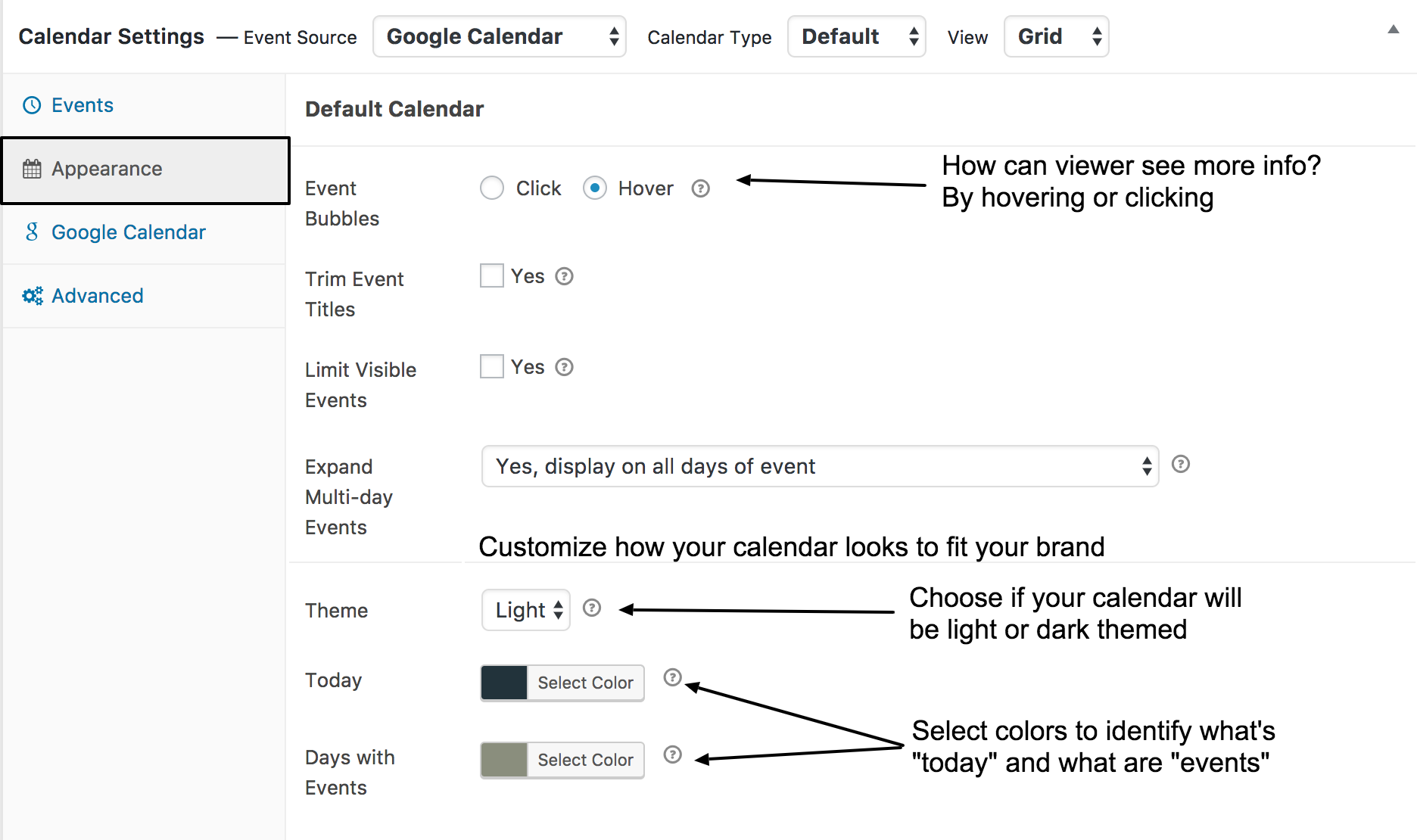The height and width of the screenshot is (840, 1417).
Task: Click the Appearance calendar icon
Action: tap(32, 169)
